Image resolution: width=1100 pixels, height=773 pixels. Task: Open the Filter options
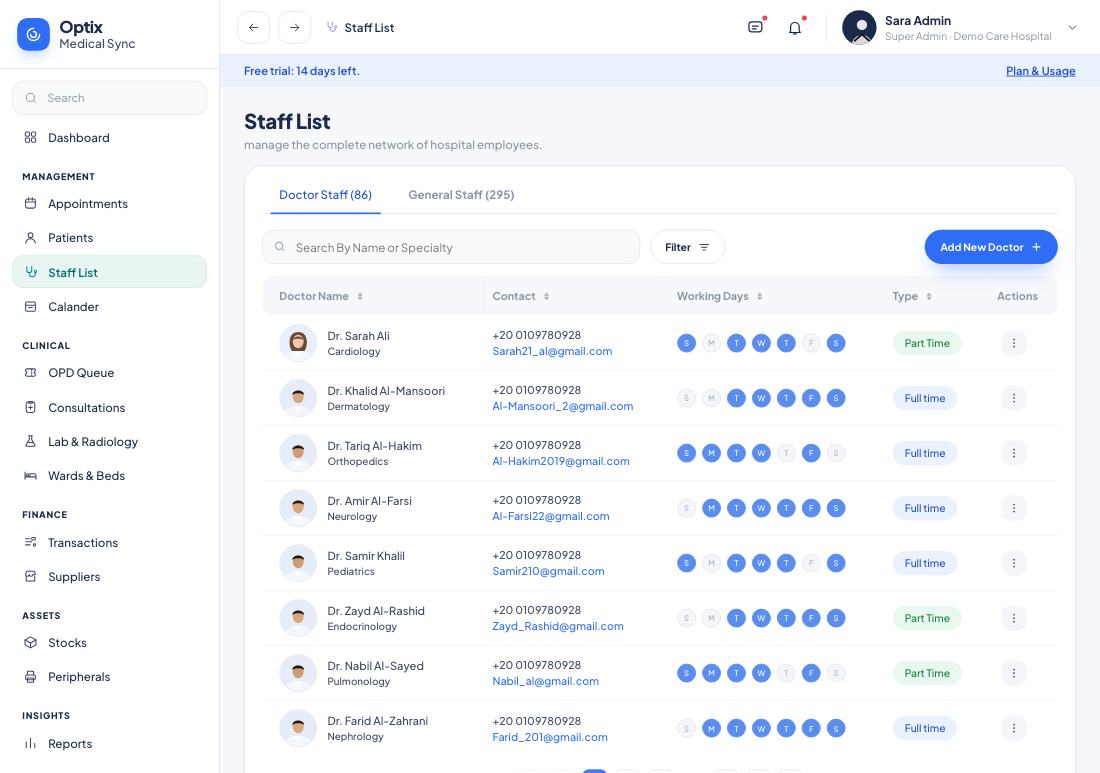(688, 247)
